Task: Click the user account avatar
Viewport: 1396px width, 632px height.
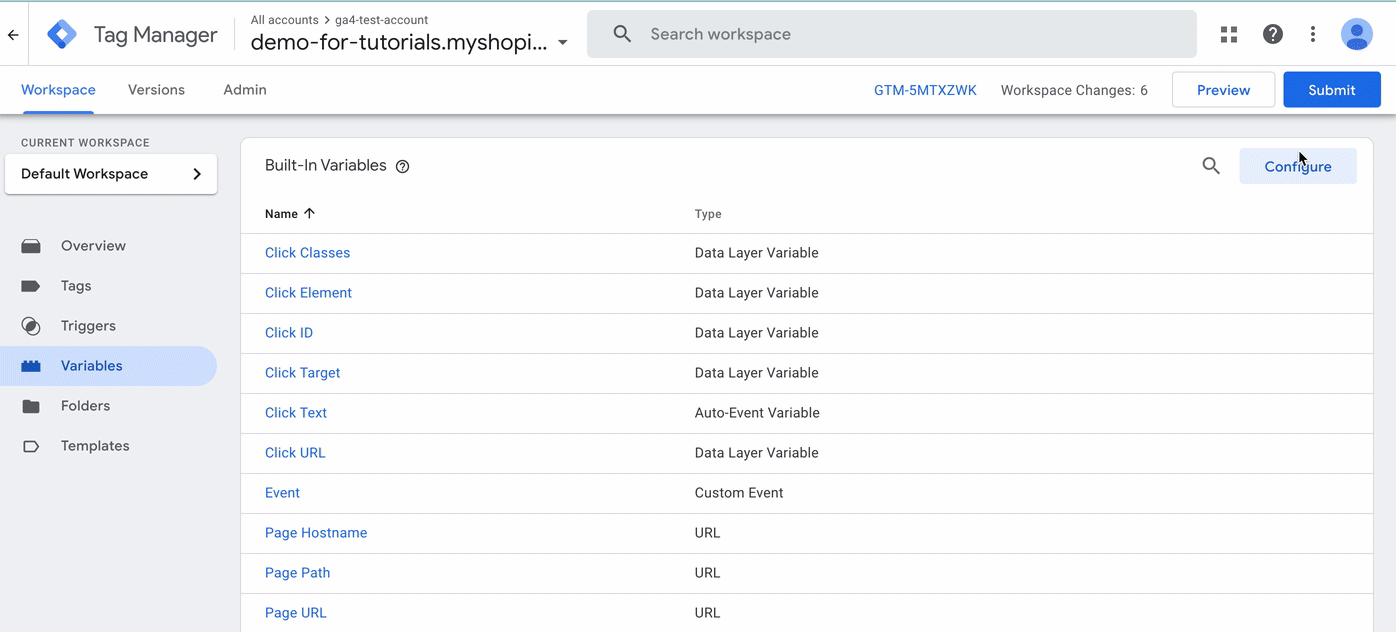Action: pyautogui.click(x=1356, y=34)
